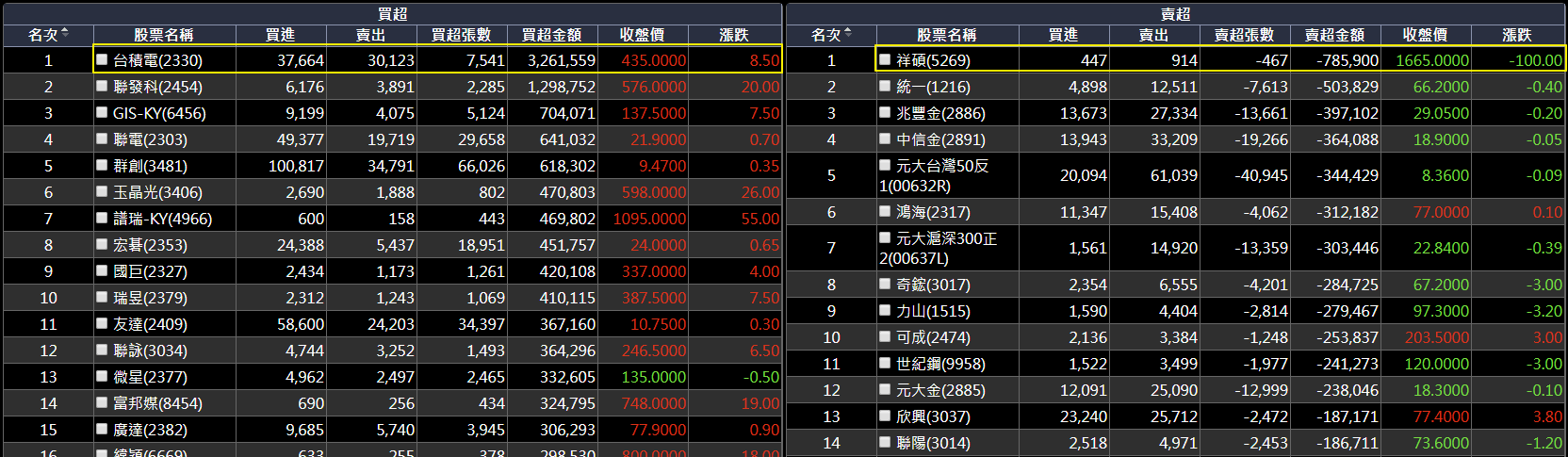
Task: Click 135.0000 closing price of 微星
Action: [653, 377]
